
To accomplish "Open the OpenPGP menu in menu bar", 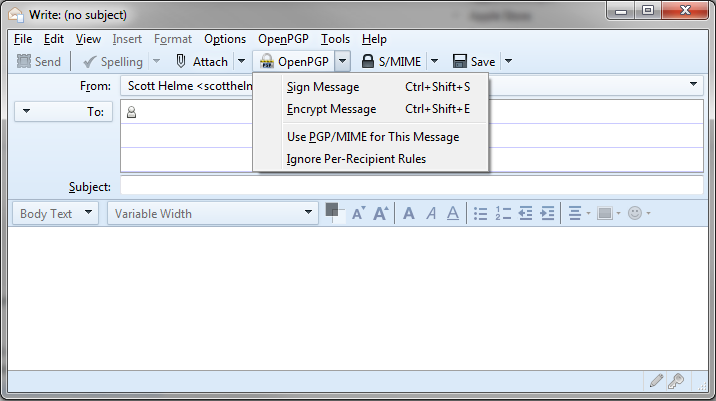I will 283,39.
